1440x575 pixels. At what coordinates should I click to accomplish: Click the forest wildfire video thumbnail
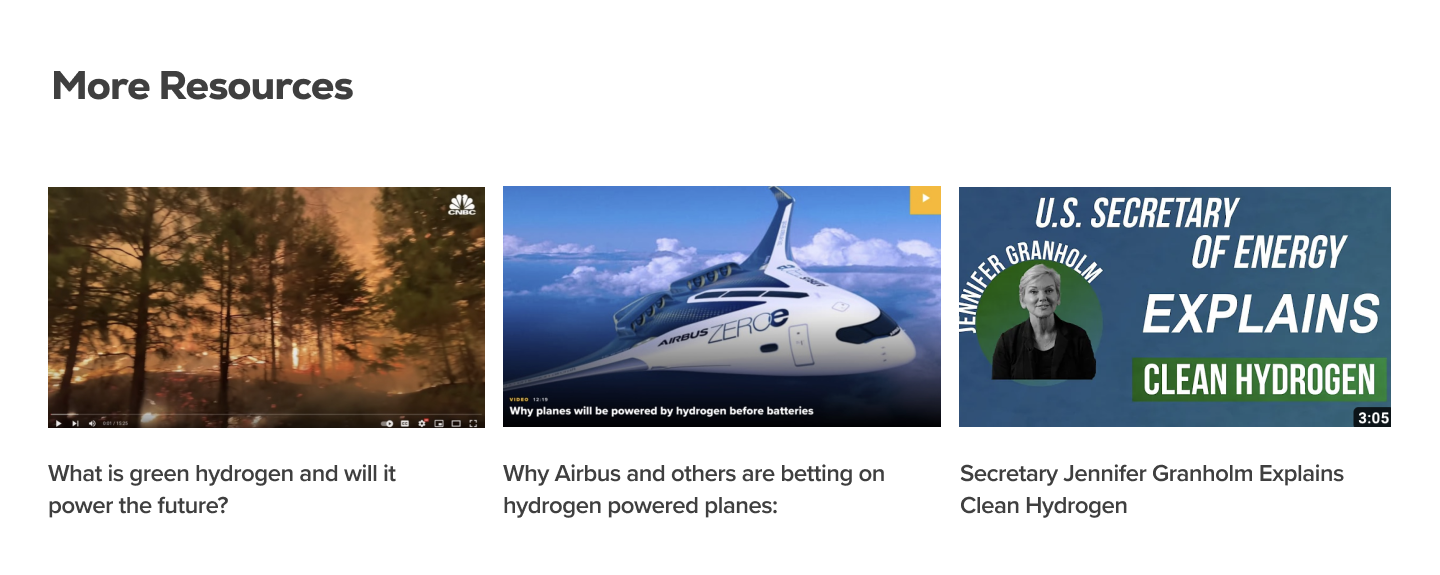point(266,307)
